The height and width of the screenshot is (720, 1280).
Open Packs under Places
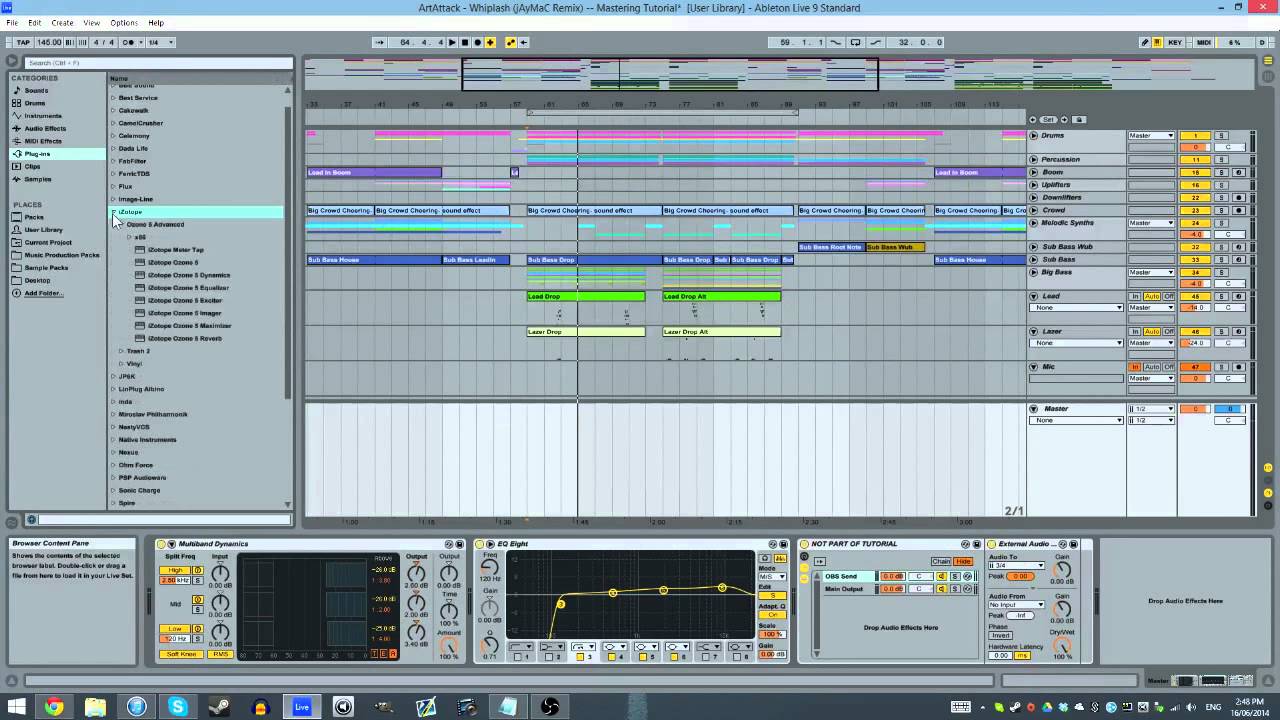click(x=34, y=217)
